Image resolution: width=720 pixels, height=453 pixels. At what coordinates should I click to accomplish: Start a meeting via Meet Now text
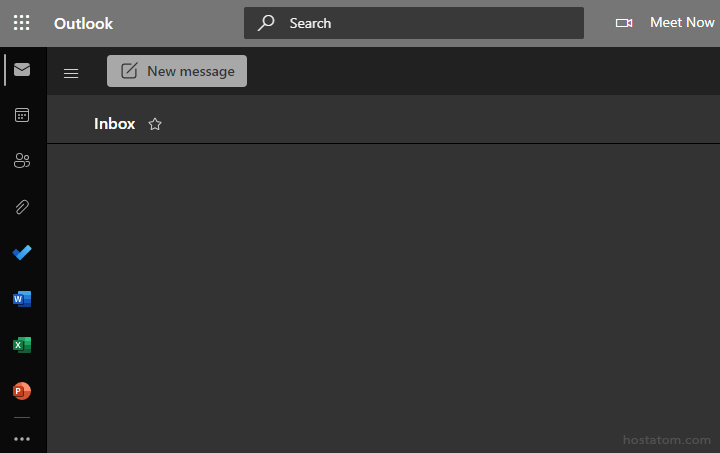[x=682, y=23]
